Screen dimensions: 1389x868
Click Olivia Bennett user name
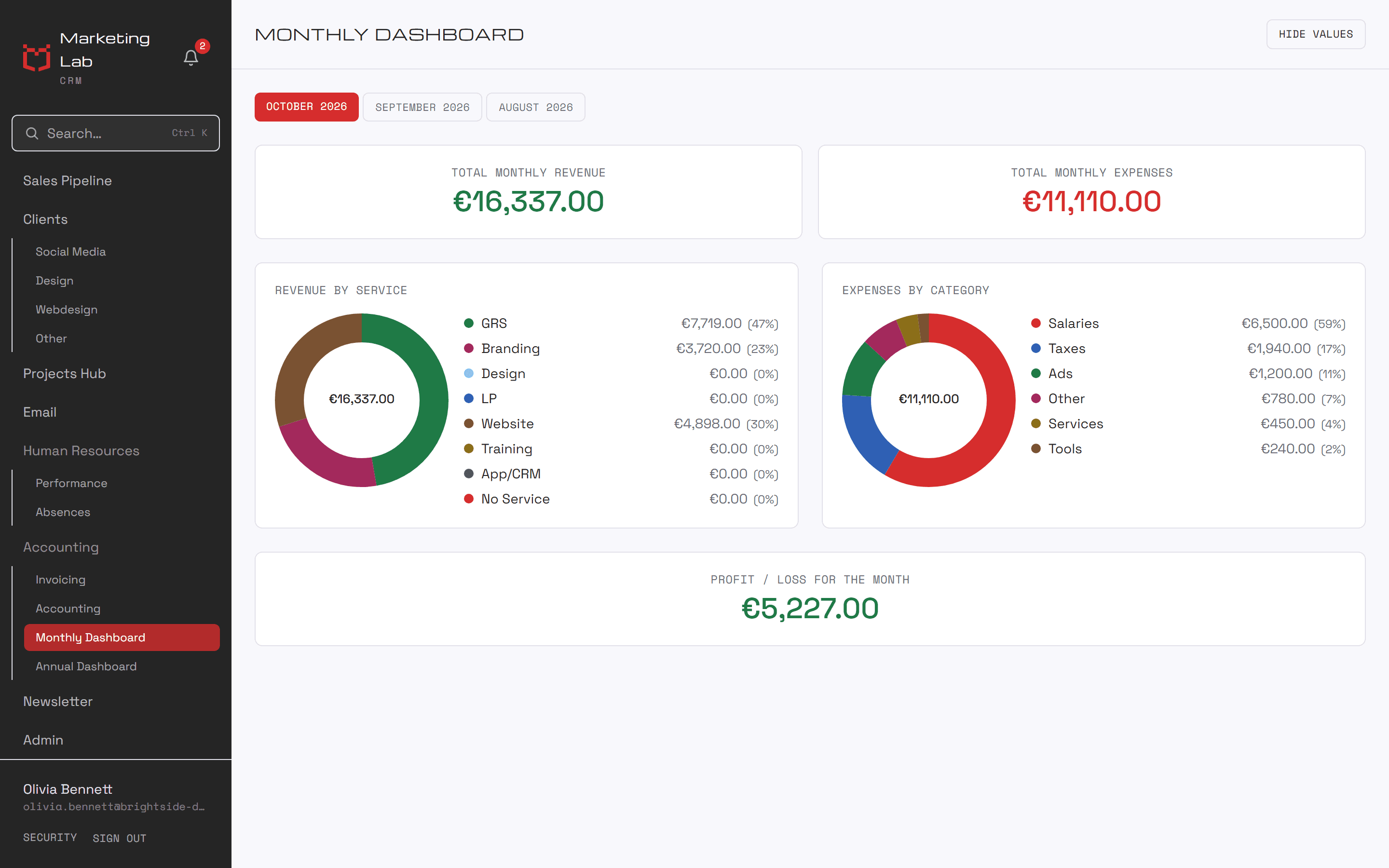[x=68, y=789]
